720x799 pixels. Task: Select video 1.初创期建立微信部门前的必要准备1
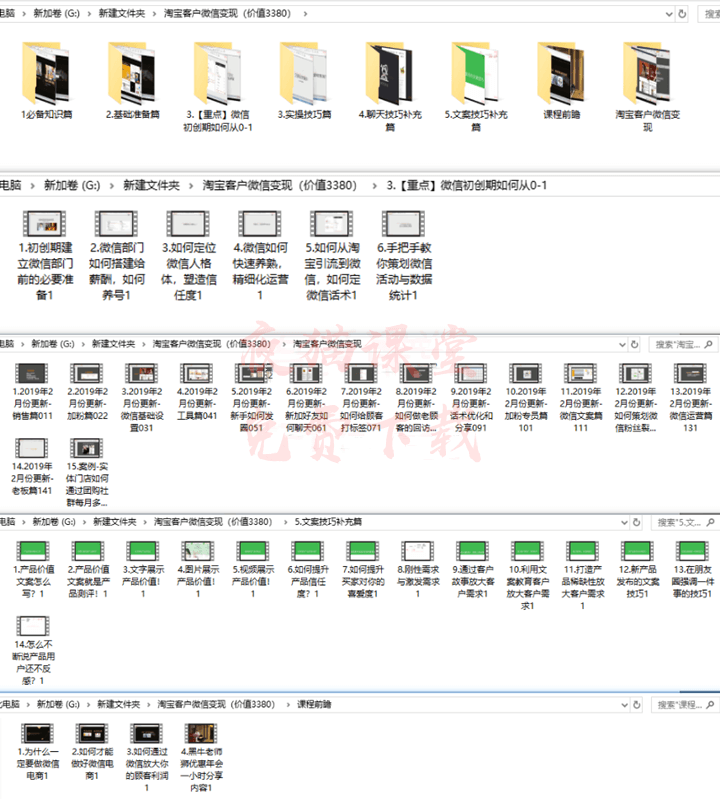(45, 256)
